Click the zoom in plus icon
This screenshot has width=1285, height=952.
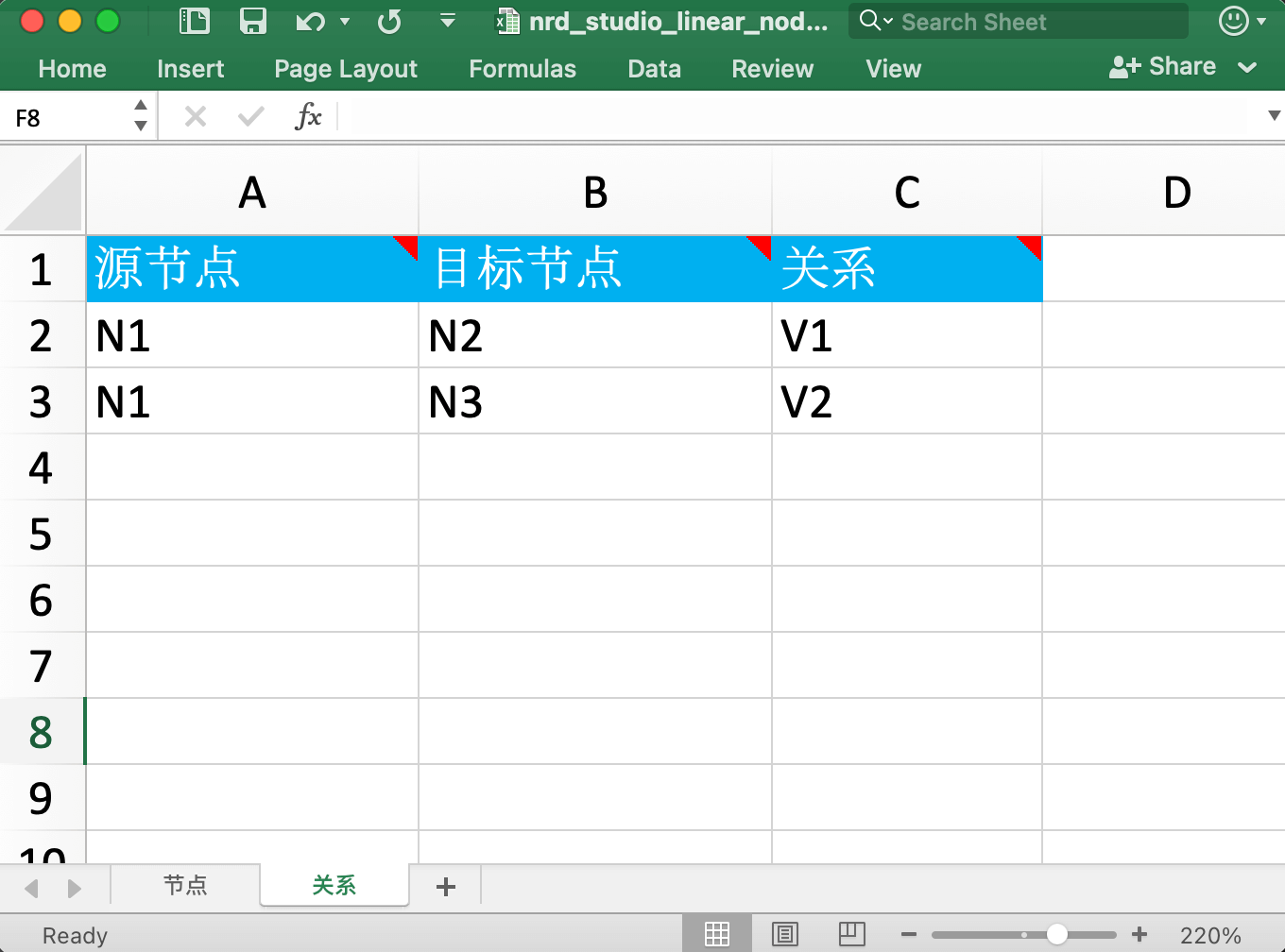(1139, 934)
